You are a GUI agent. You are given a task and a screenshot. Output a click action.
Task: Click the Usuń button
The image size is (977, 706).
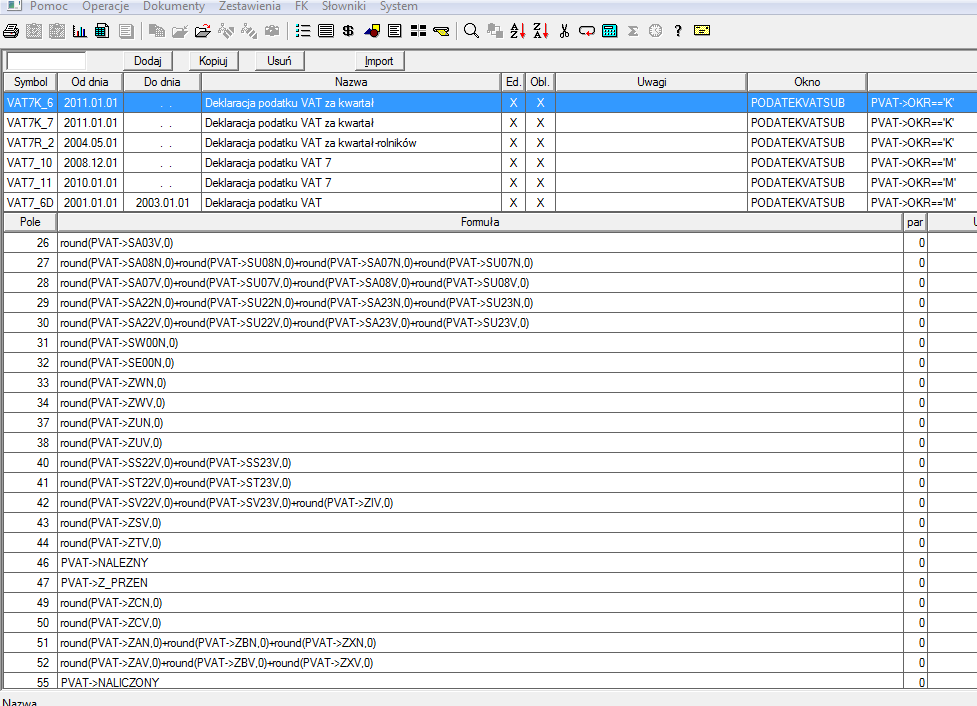279,61
